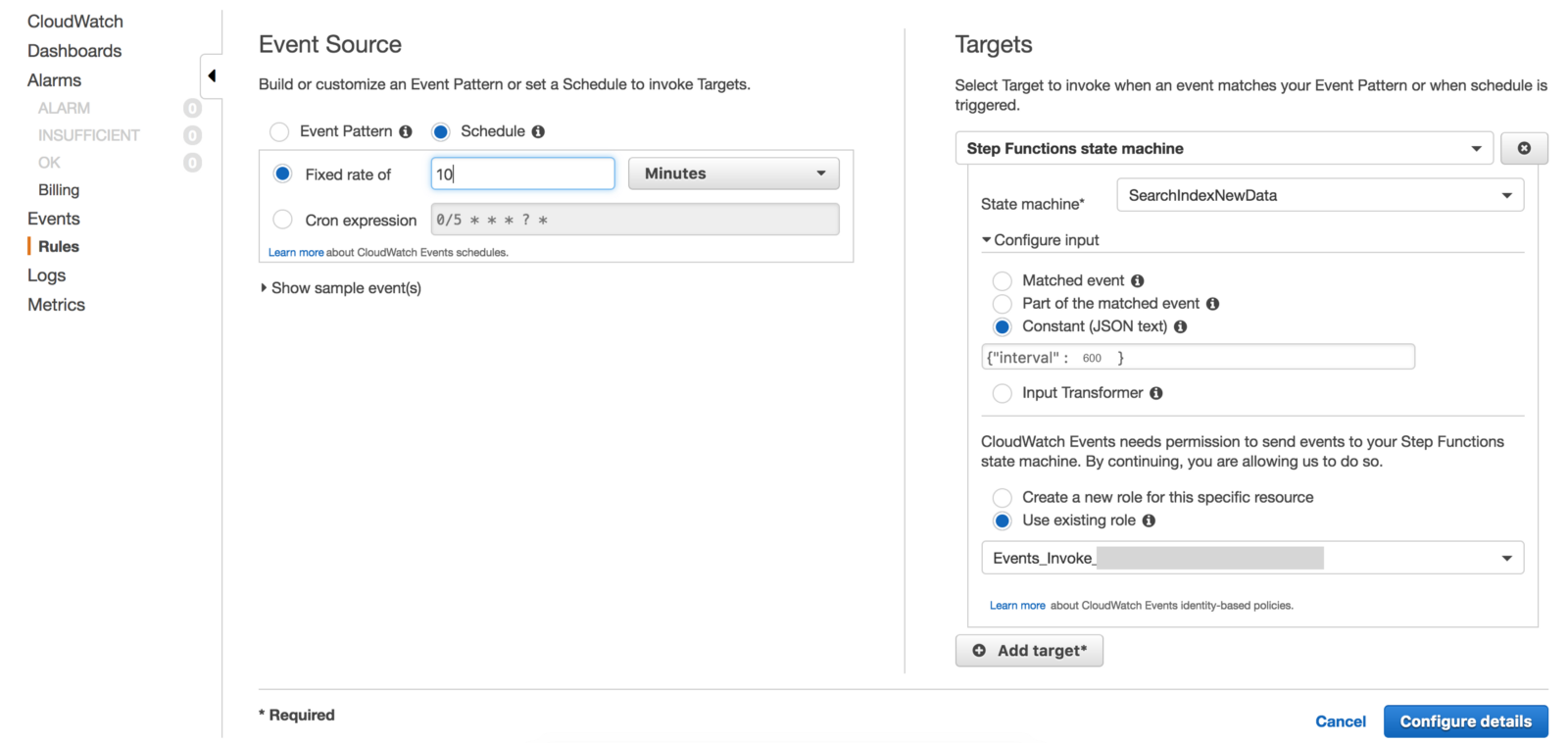The width and height of the screenshot is (1568, 743).
Task: Click info icon beside Use existing role
Action: click(1149, 520)
